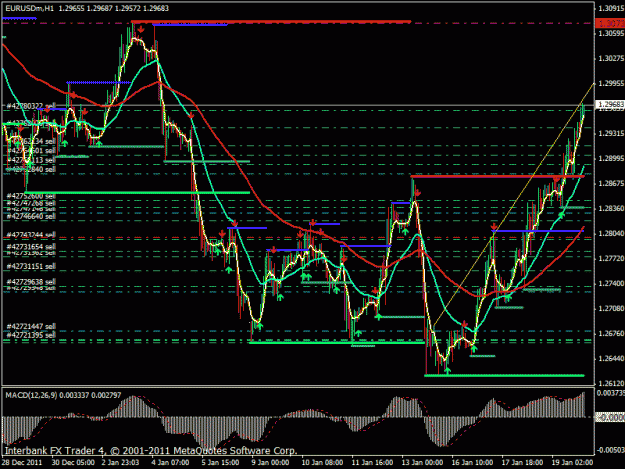This screenshot has width=625, height=469.
Task: Click price axis value 1.30595
Action: 611,33
